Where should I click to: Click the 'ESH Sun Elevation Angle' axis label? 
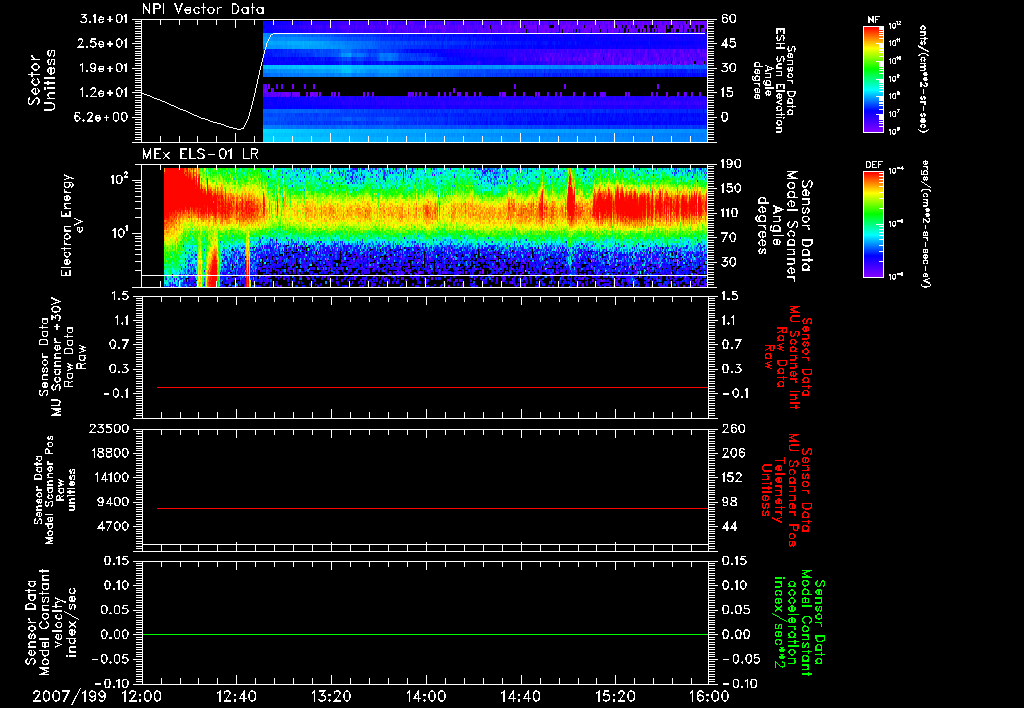(773, 80)
